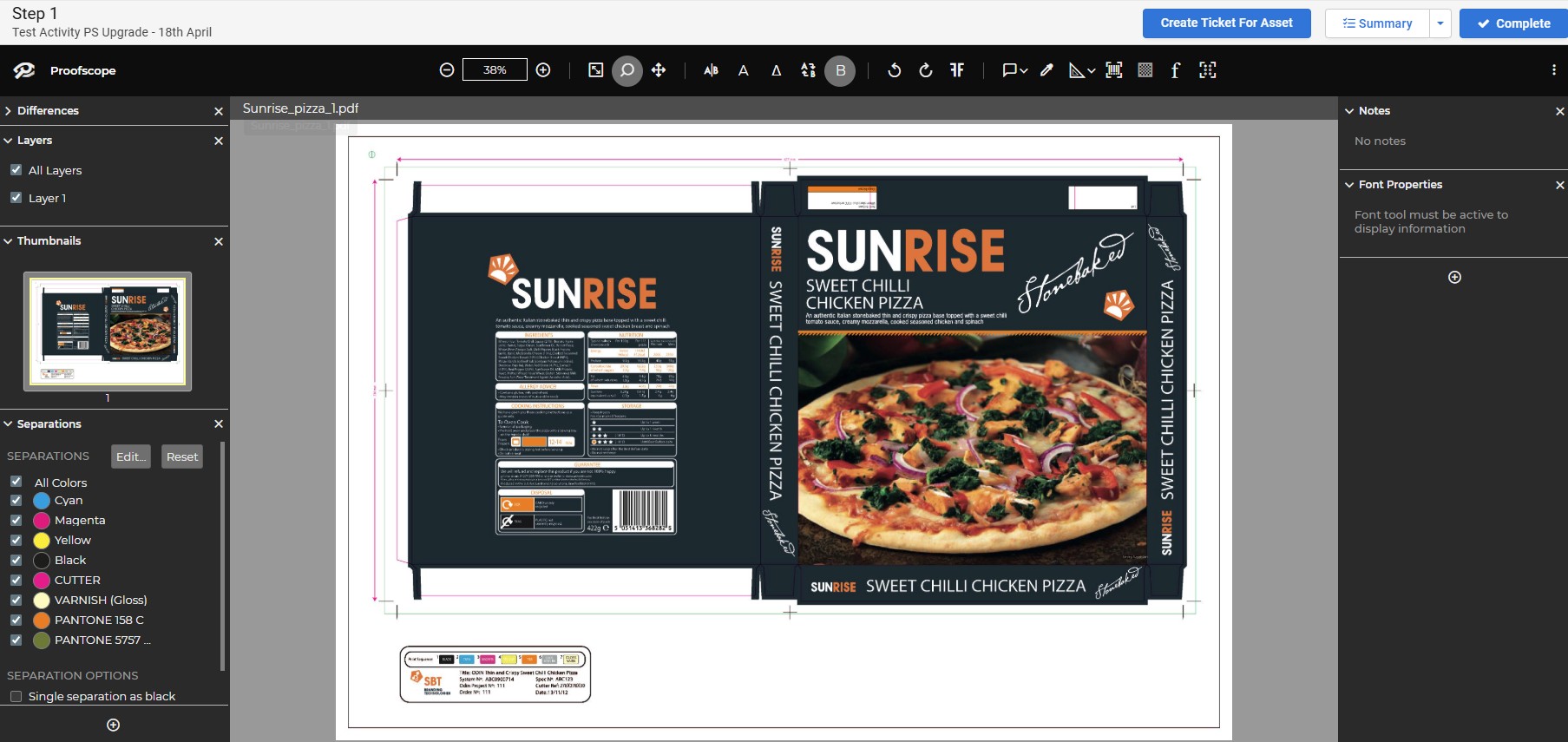Close the Separations panel
Image resolution: width=1568 pixels, height=742 pixels.
(x=219, y=424)
